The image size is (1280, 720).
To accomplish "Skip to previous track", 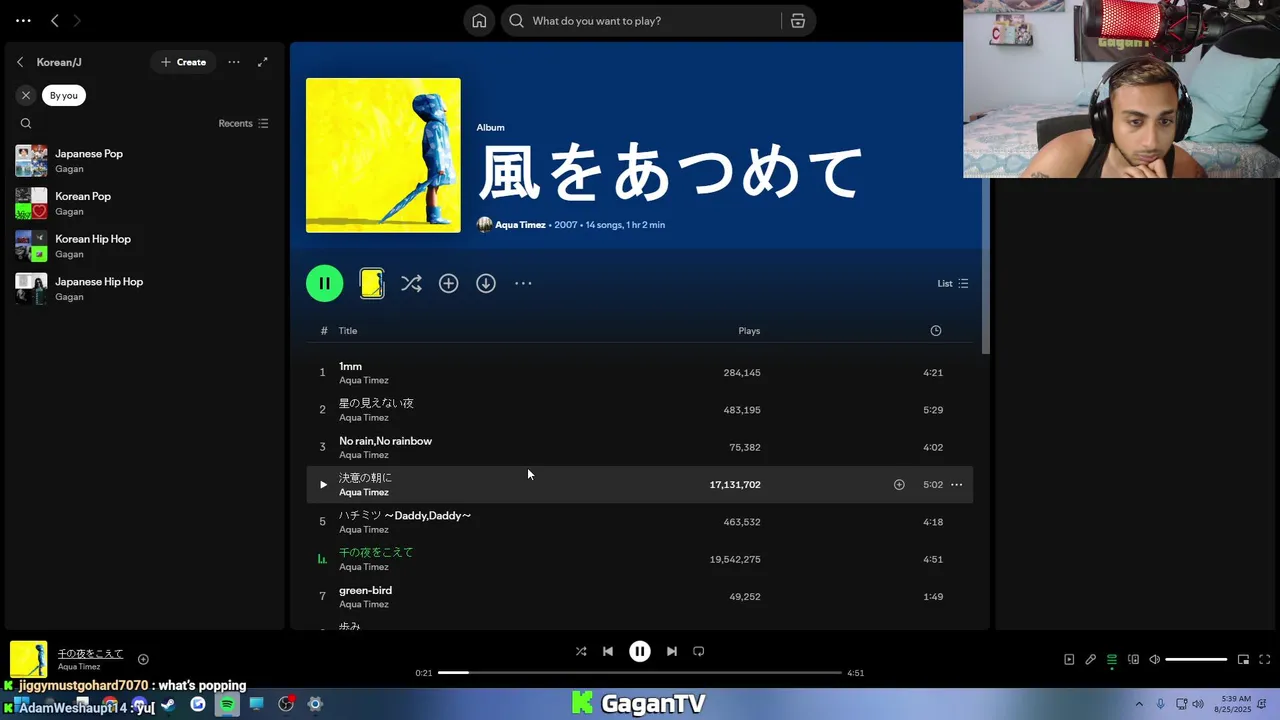I will [608, 651].
